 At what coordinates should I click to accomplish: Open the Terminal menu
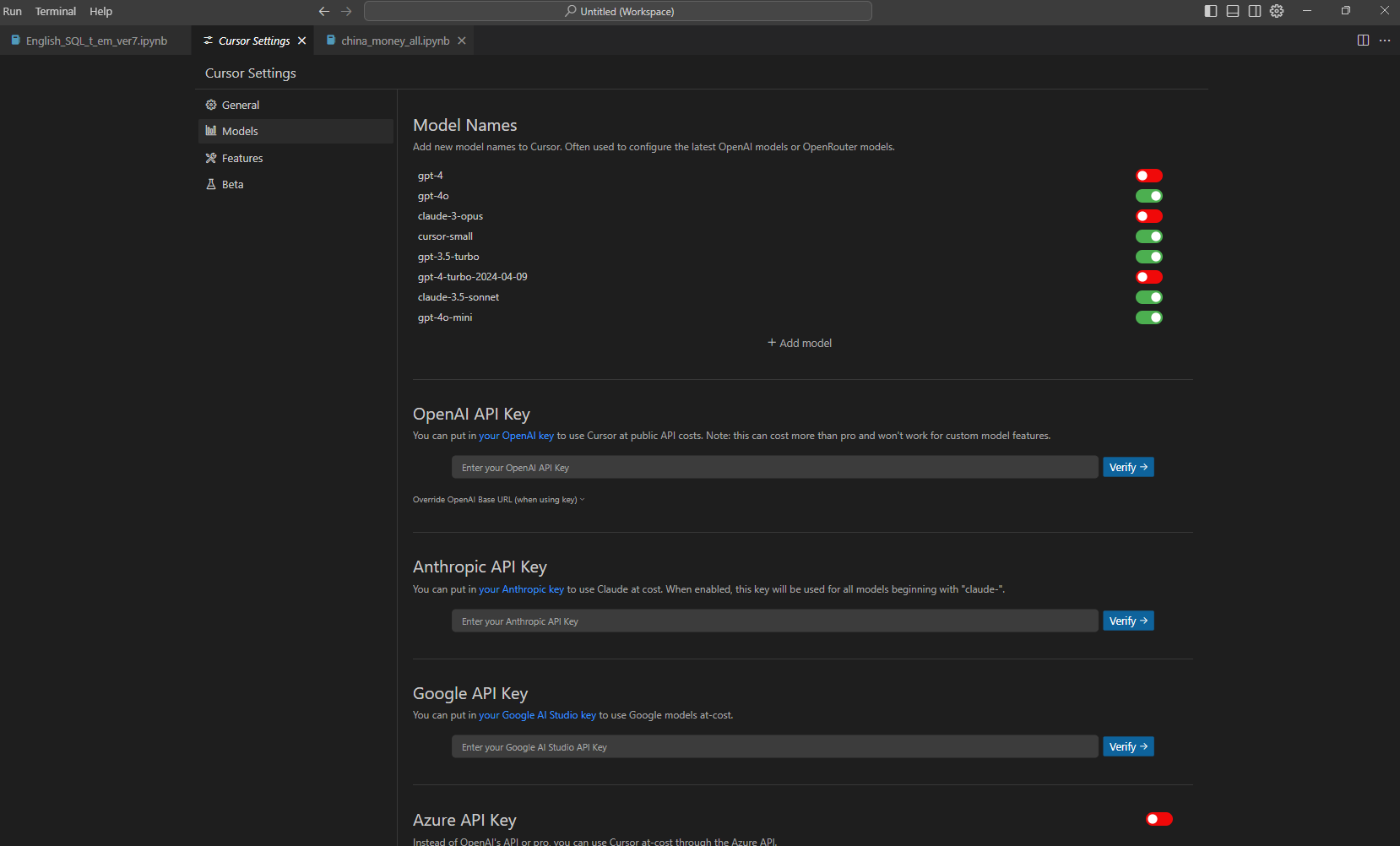click(x=56, y=11)
